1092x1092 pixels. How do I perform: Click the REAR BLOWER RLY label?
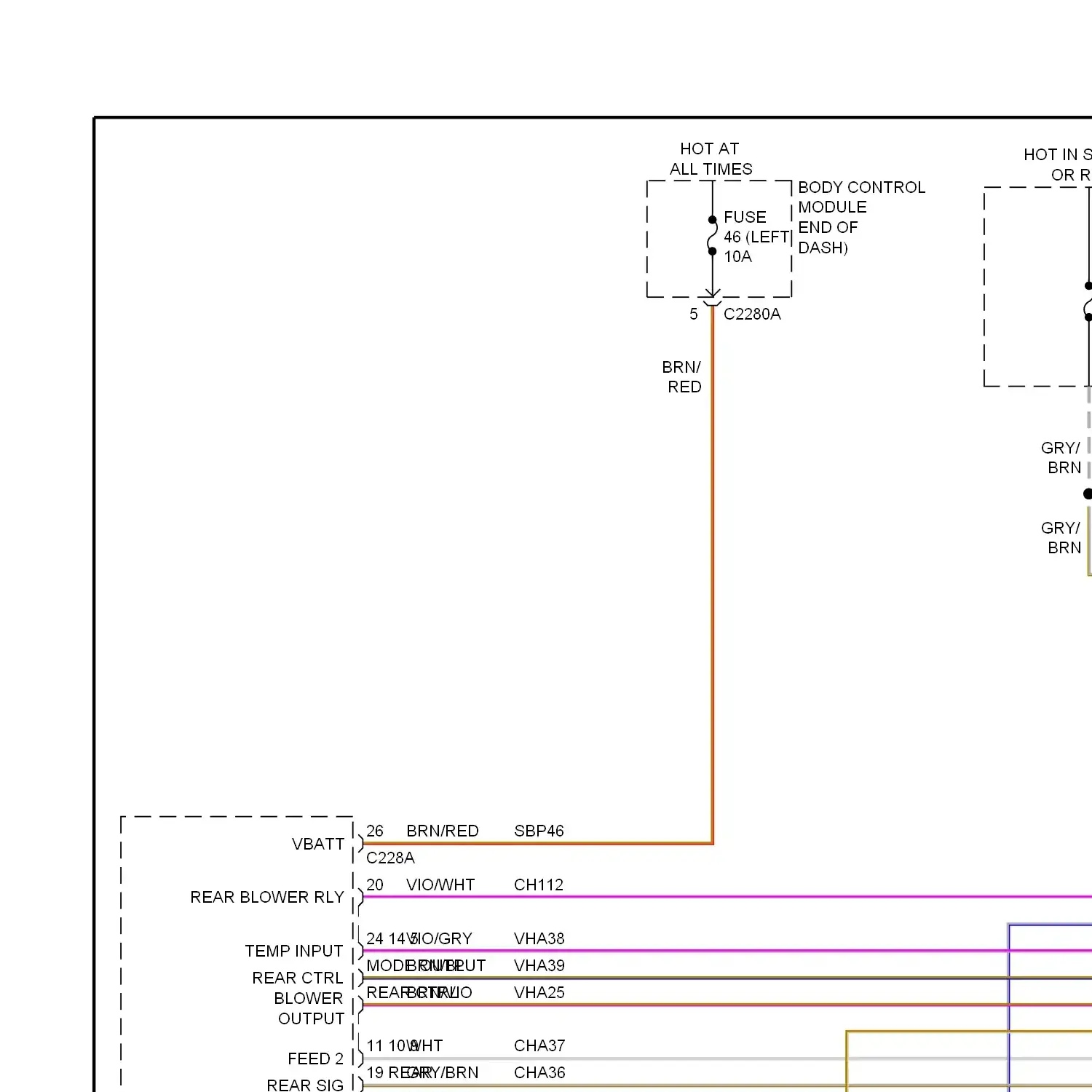(x=267, y=897)
